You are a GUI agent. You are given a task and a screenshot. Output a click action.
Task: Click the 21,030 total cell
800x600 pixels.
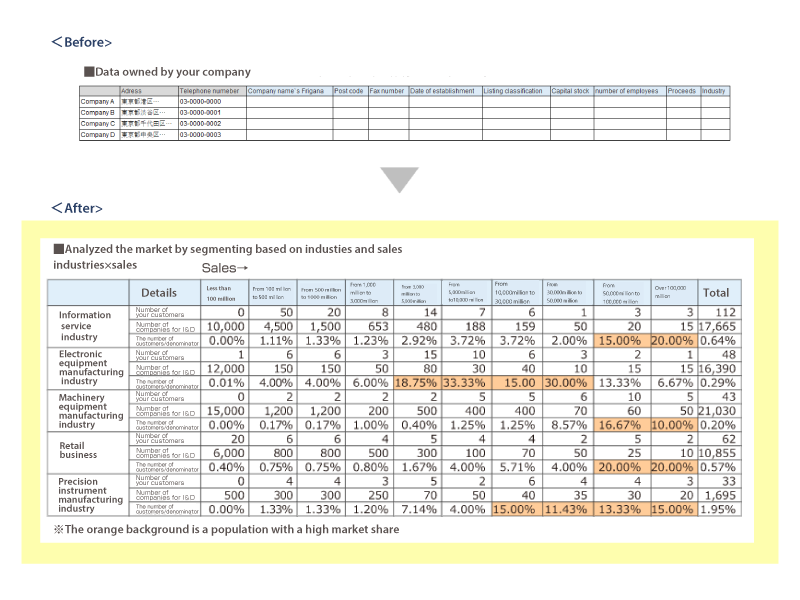[x=716, y=409]
